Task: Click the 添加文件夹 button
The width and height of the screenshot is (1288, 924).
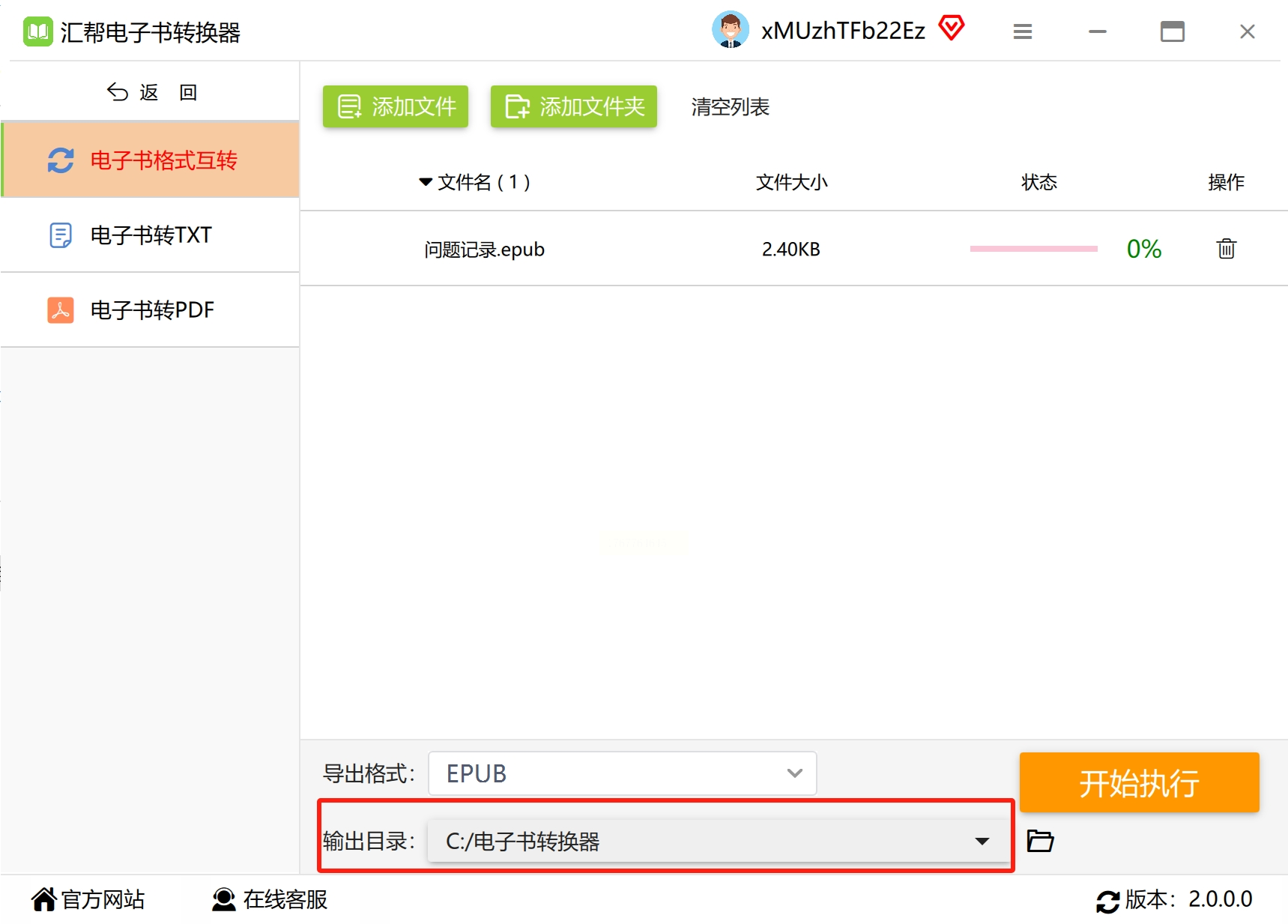Action: click(x=574, y=106)
